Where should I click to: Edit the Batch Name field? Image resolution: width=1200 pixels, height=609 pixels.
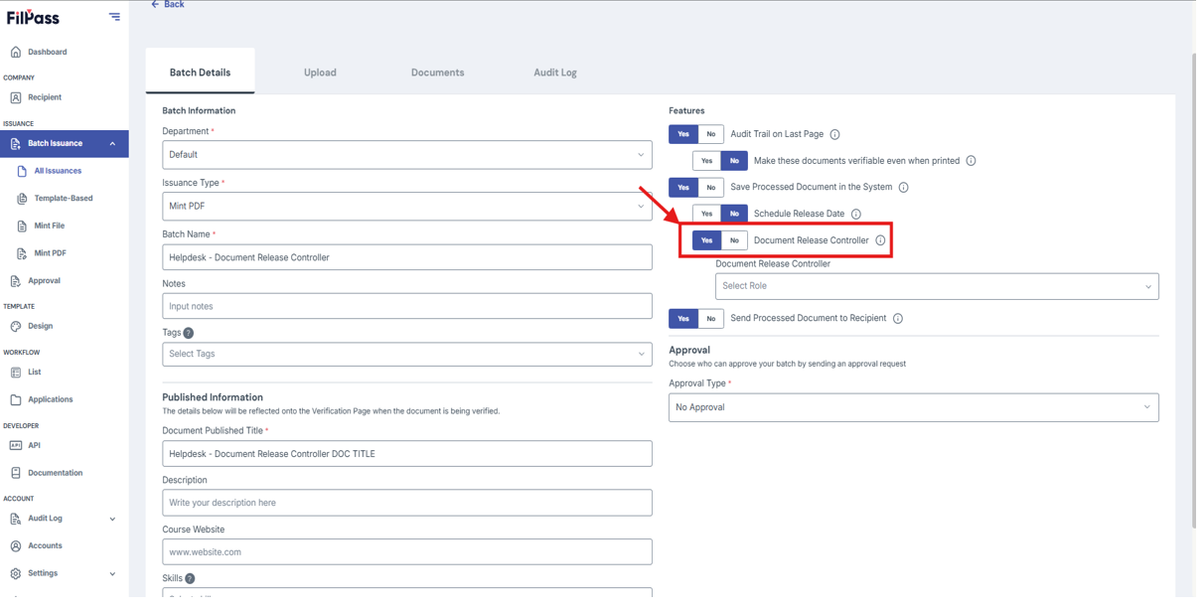(x=407, y=257)
